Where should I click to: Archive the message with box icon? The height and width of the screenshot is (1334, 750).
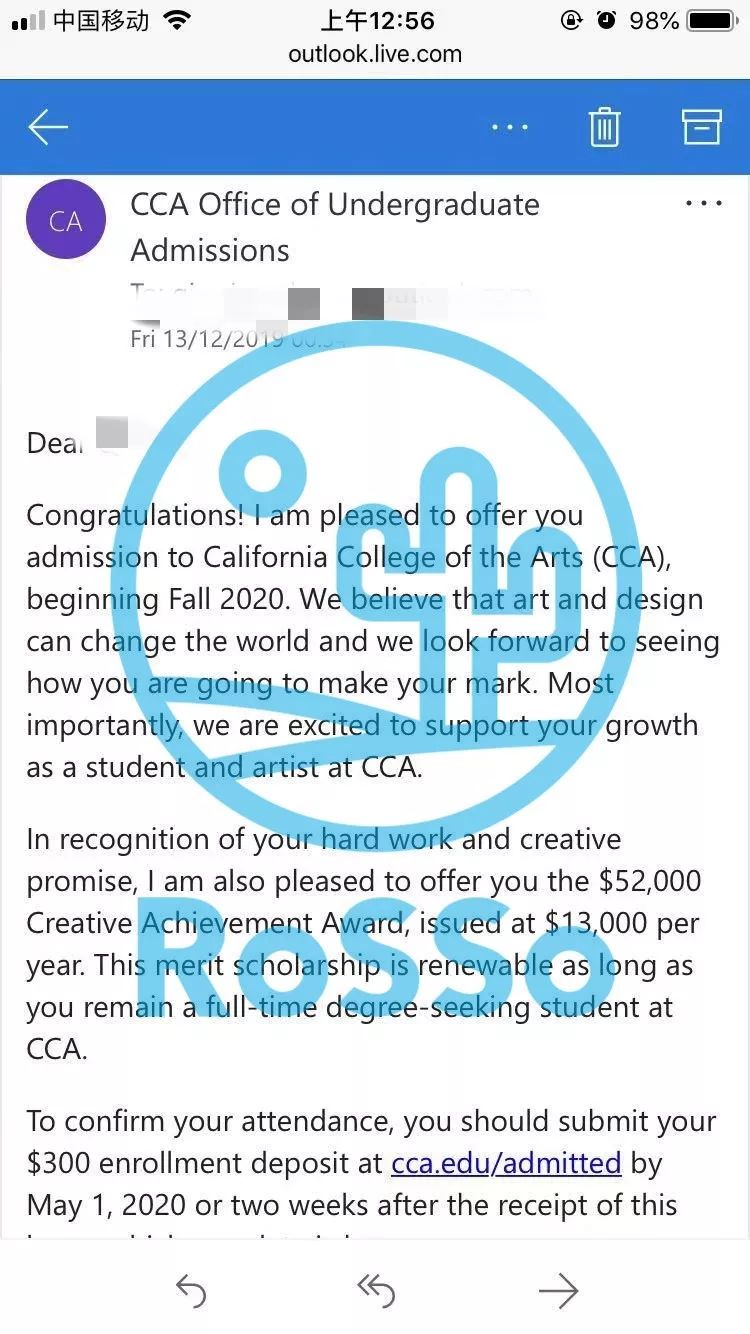(x=701, y=127)
